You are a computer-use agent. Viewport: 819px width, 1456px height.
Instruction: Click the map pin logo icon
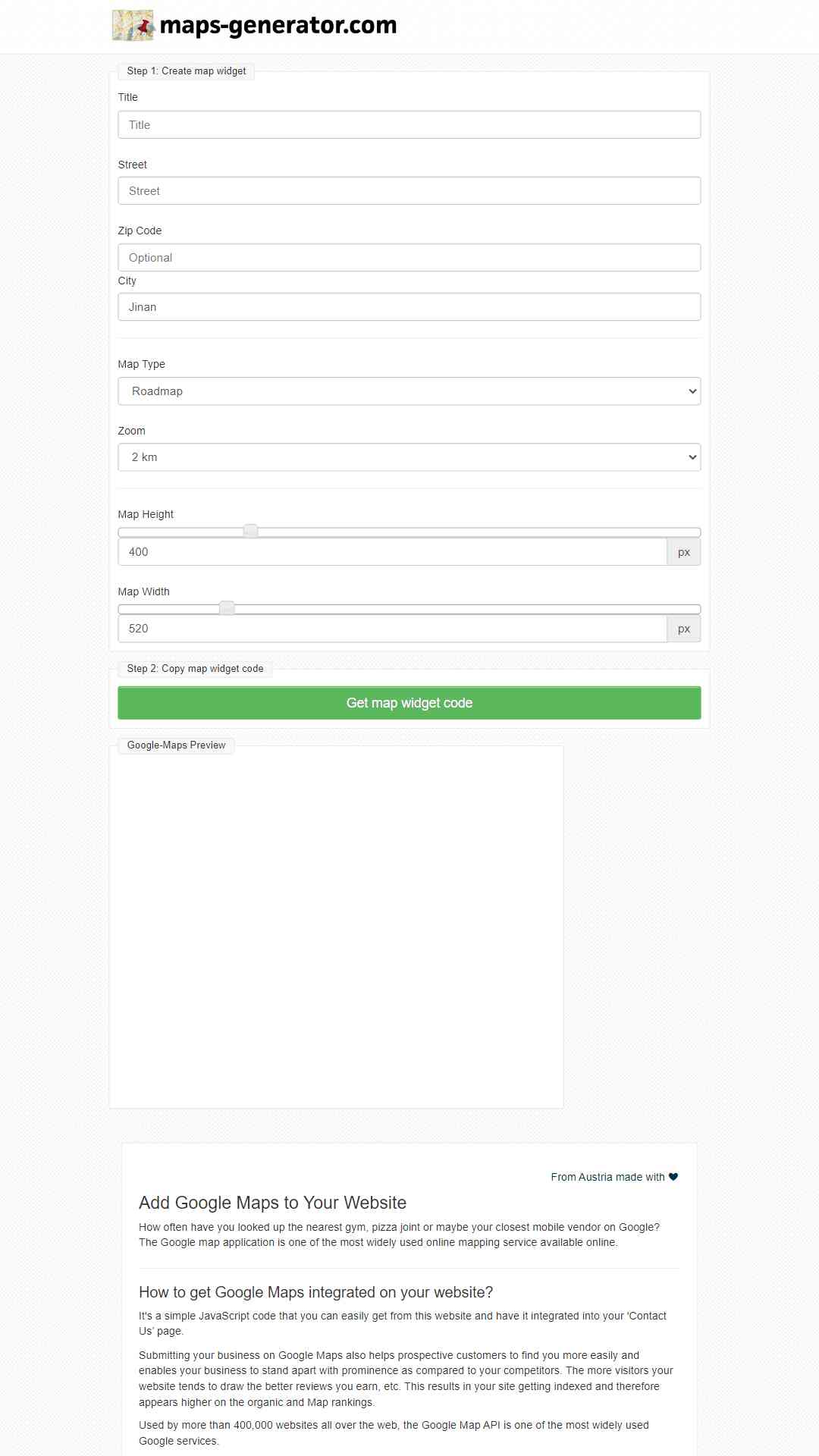(x=133, y=26)
